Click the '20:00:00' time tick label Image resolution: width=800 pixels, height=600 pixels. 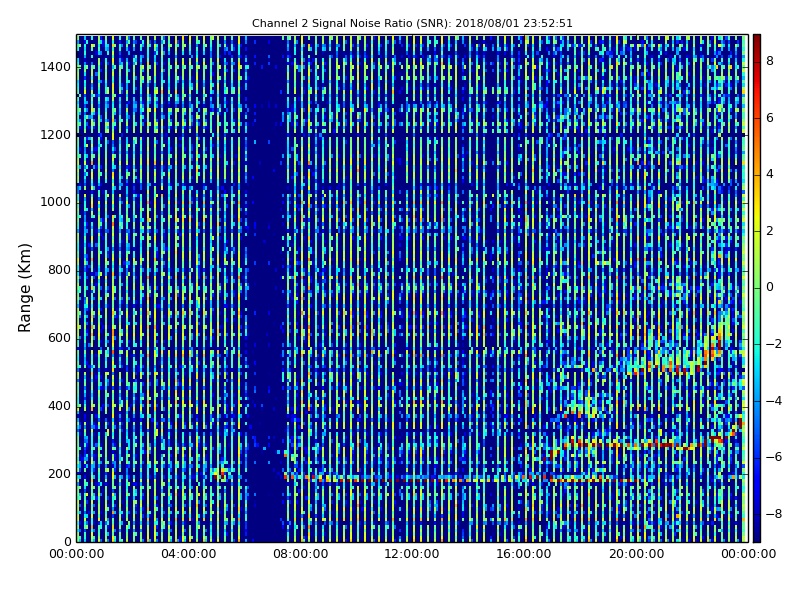[636, 554]
